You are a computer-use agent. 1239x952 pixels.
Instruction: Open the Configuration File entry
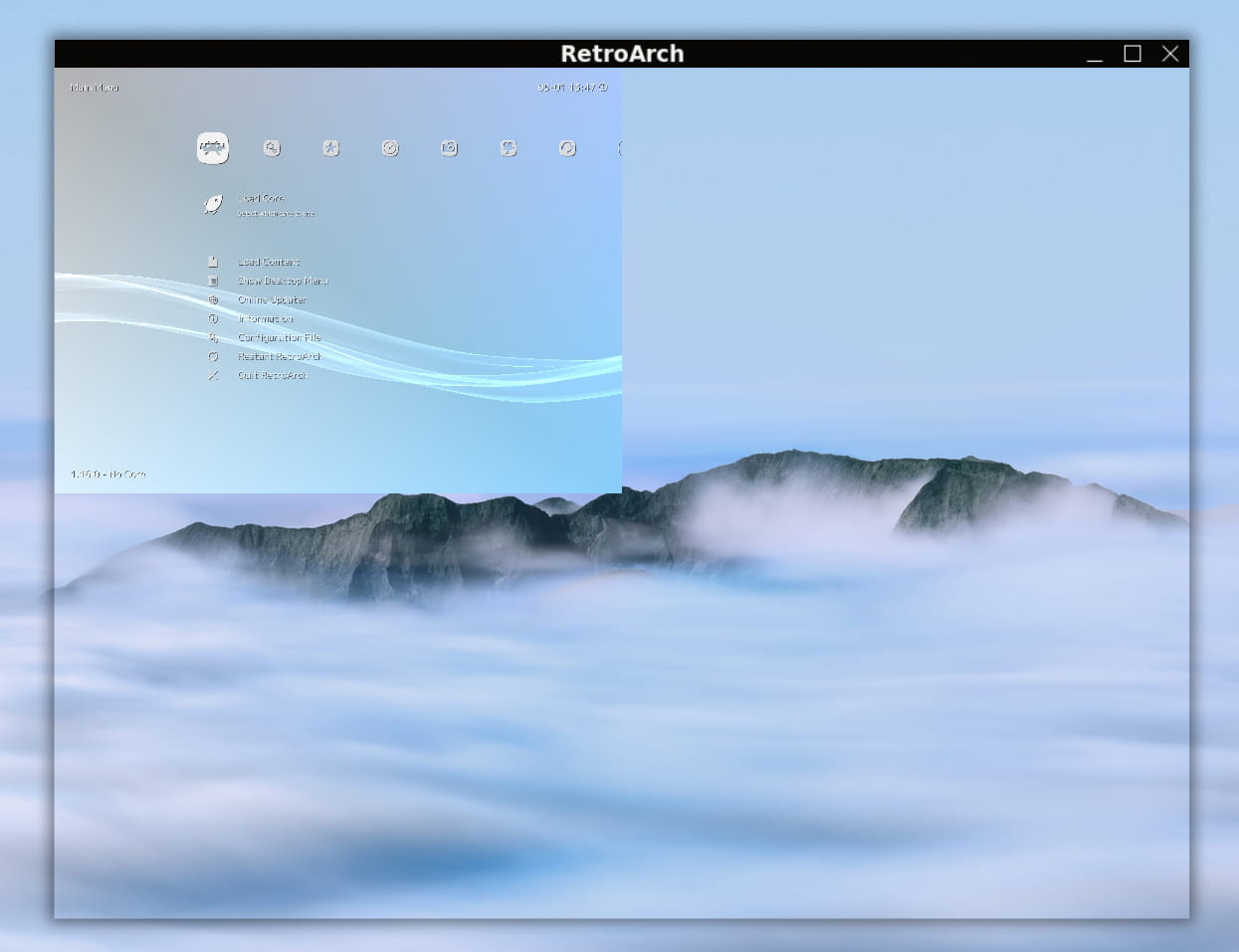pos(280,337)
